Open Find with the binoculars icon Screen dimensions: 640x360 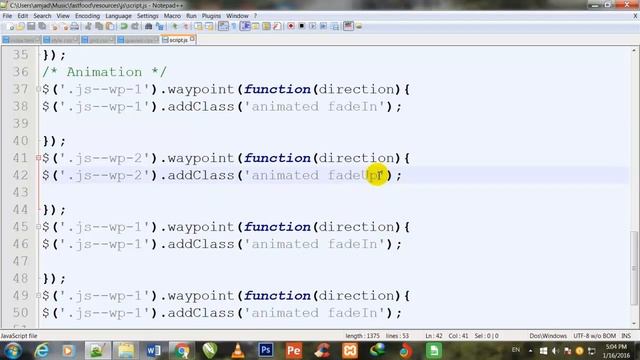[x=149, y=27]
